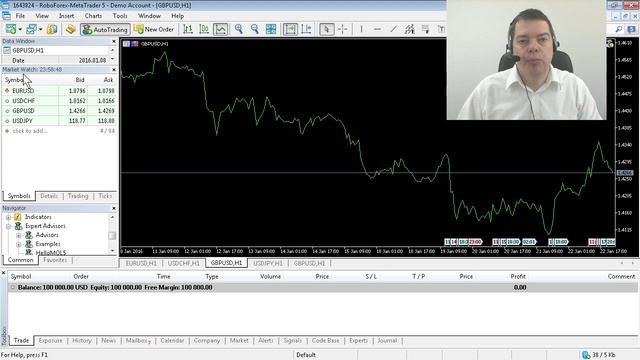Select the USDJPY row in Market Watch

[60, 121]
